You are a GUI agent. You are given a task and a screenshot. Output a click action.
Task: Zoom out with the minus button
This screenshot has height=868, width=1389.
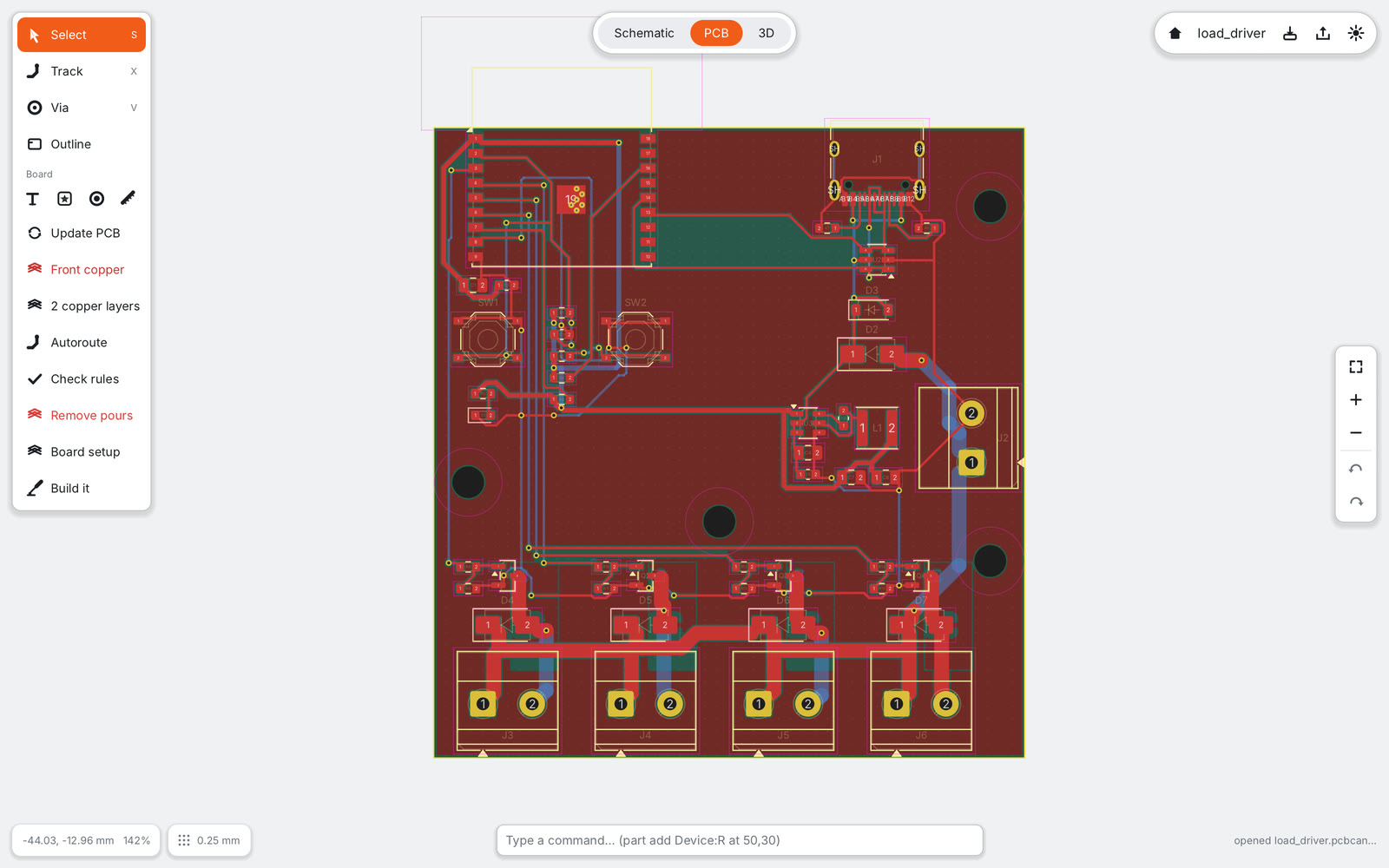coord(1356,433)
